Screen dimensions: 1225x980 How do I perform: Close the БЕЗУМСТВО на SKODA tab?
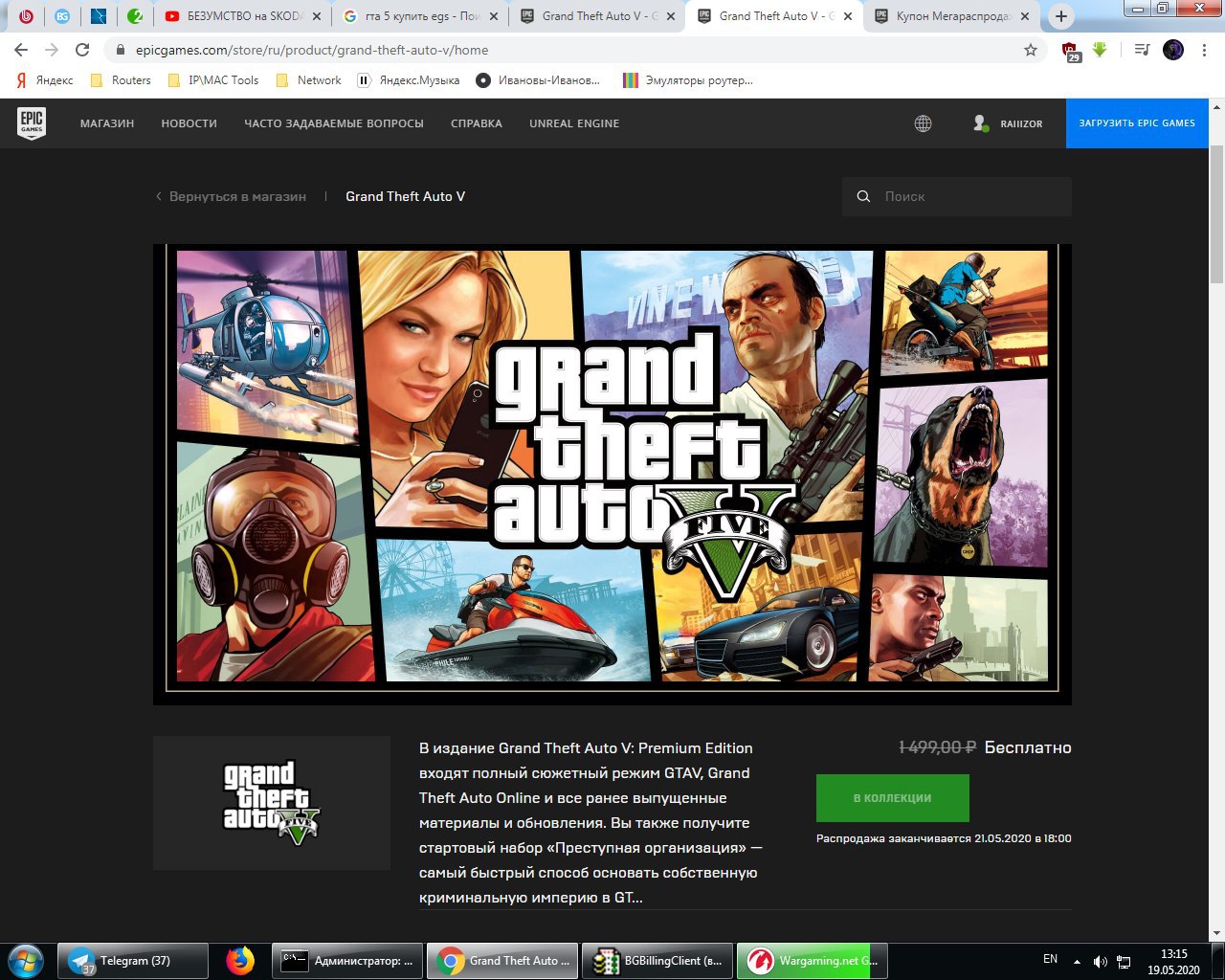pos(317,16)
